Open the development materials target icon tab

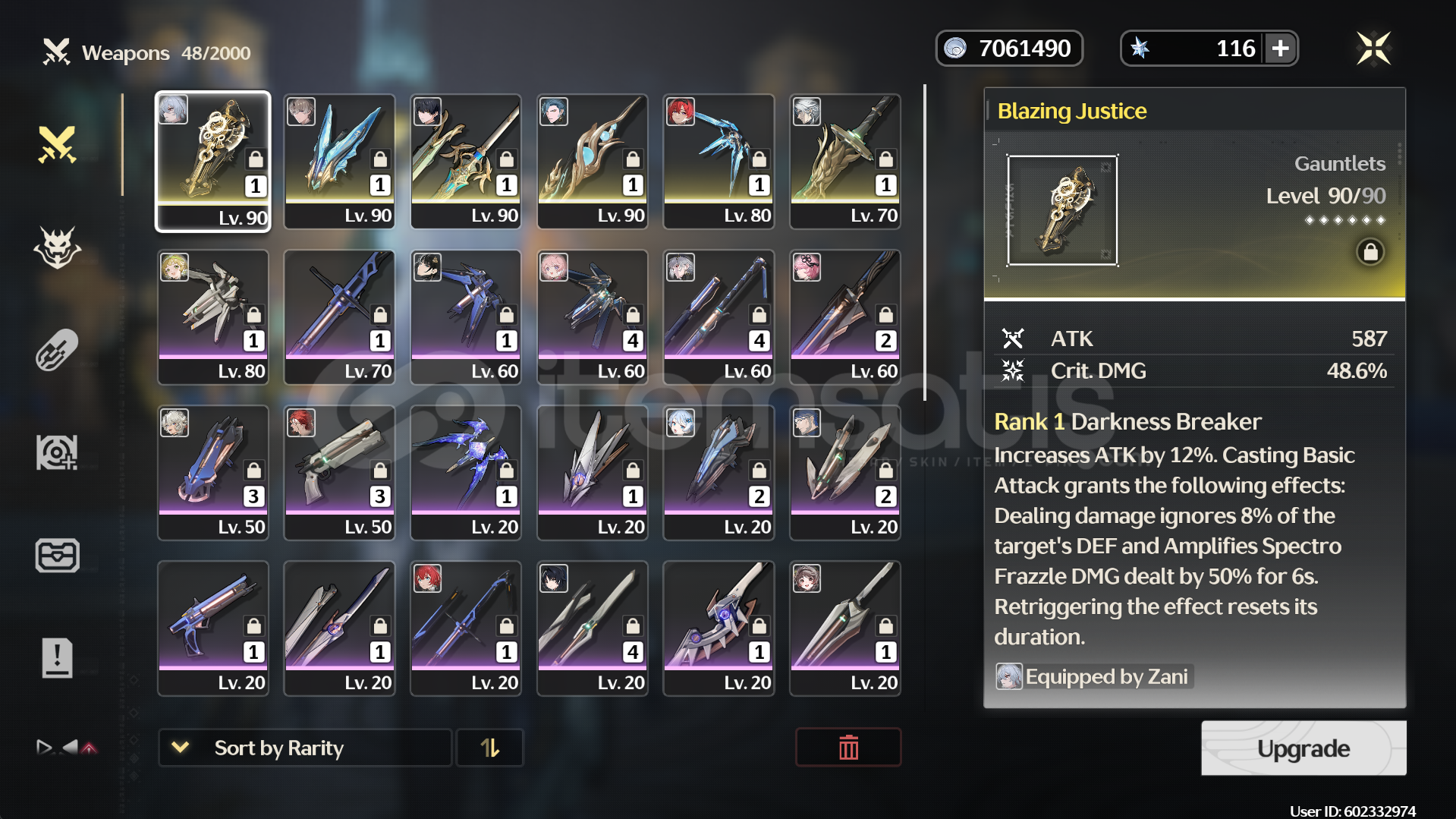[58, 452]
